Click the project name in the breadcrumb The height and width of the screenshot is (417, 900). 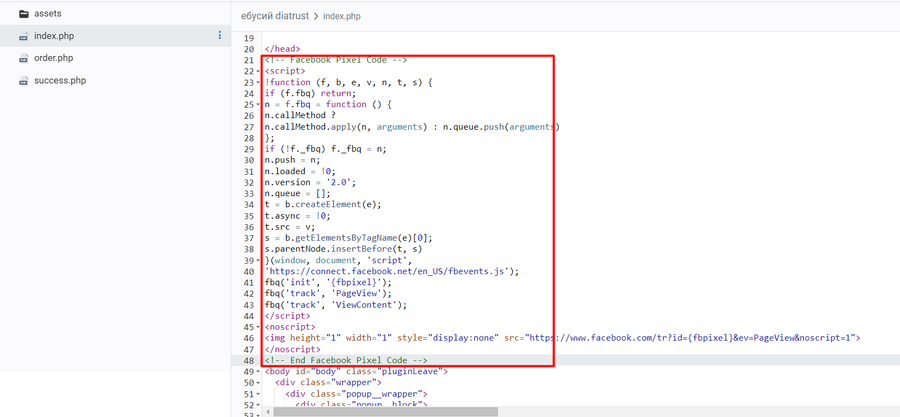pyautogui.click(x=275, y=16)
